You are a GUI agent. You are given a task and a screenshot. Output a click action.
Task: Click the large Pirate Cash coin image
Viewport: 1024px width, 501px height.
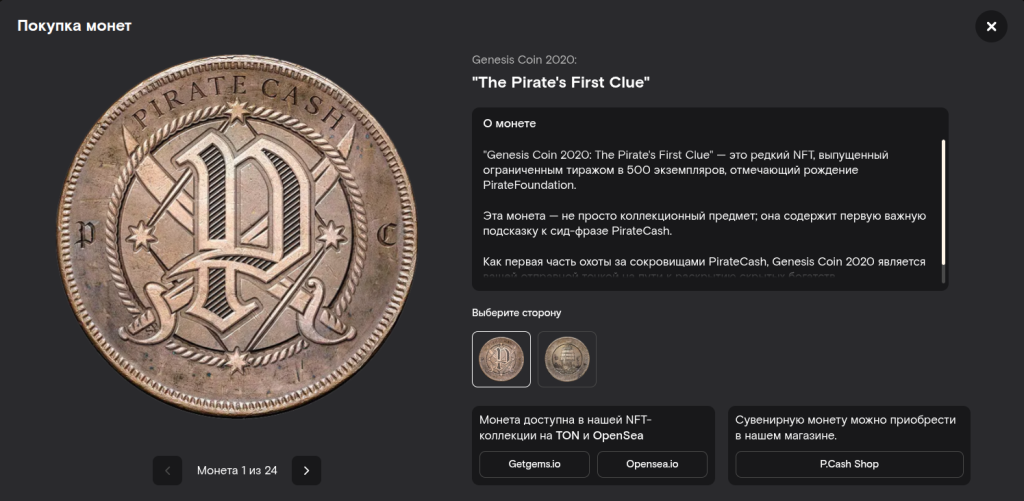(237, 237)
